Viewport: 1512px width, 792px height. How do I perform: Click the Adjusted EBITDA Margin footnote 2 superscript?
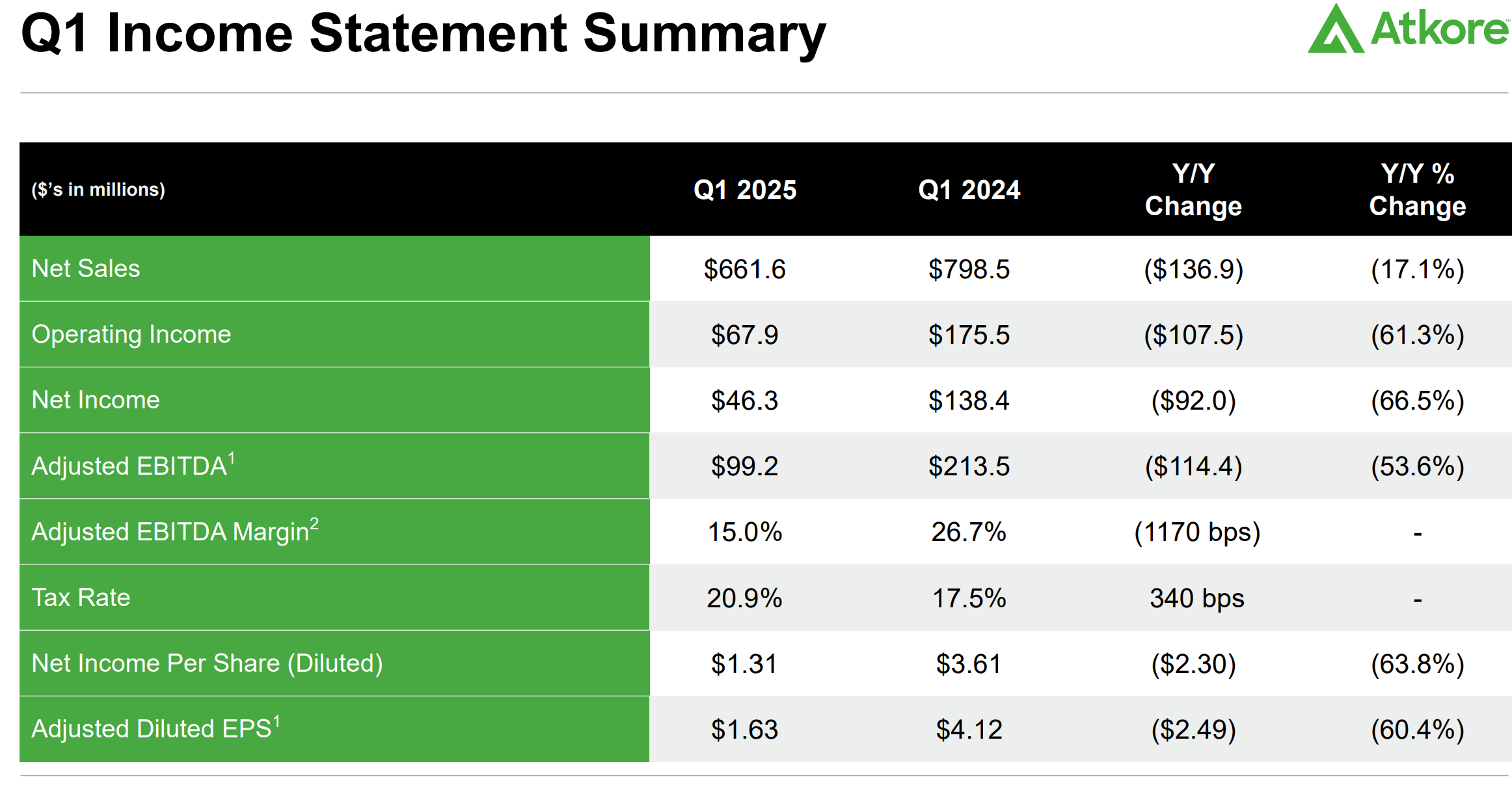tap(314, 523)
